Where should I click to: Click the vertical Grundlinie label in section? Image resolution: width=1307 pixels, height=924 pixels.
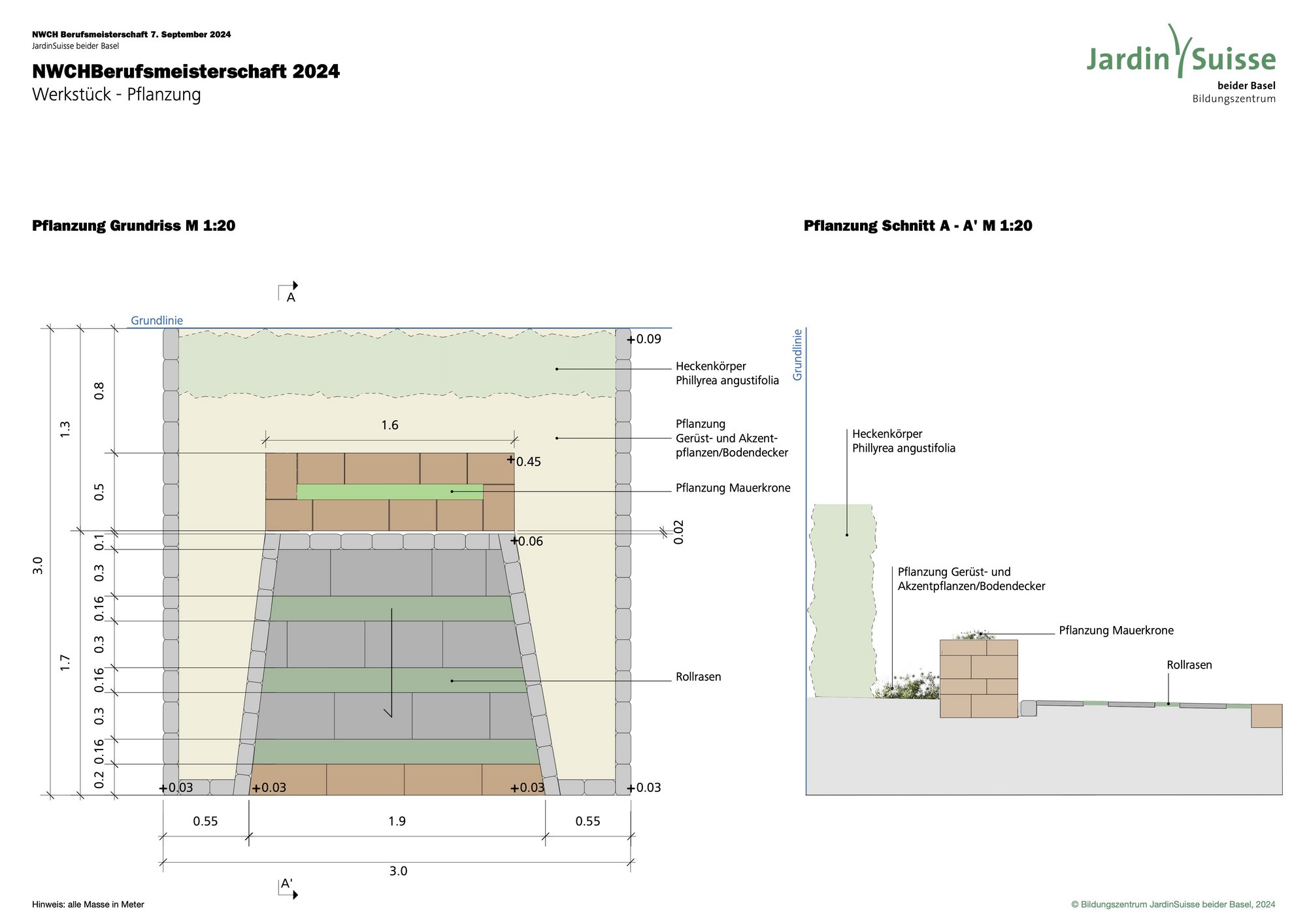pyautogui.click(x=797, y=355)
